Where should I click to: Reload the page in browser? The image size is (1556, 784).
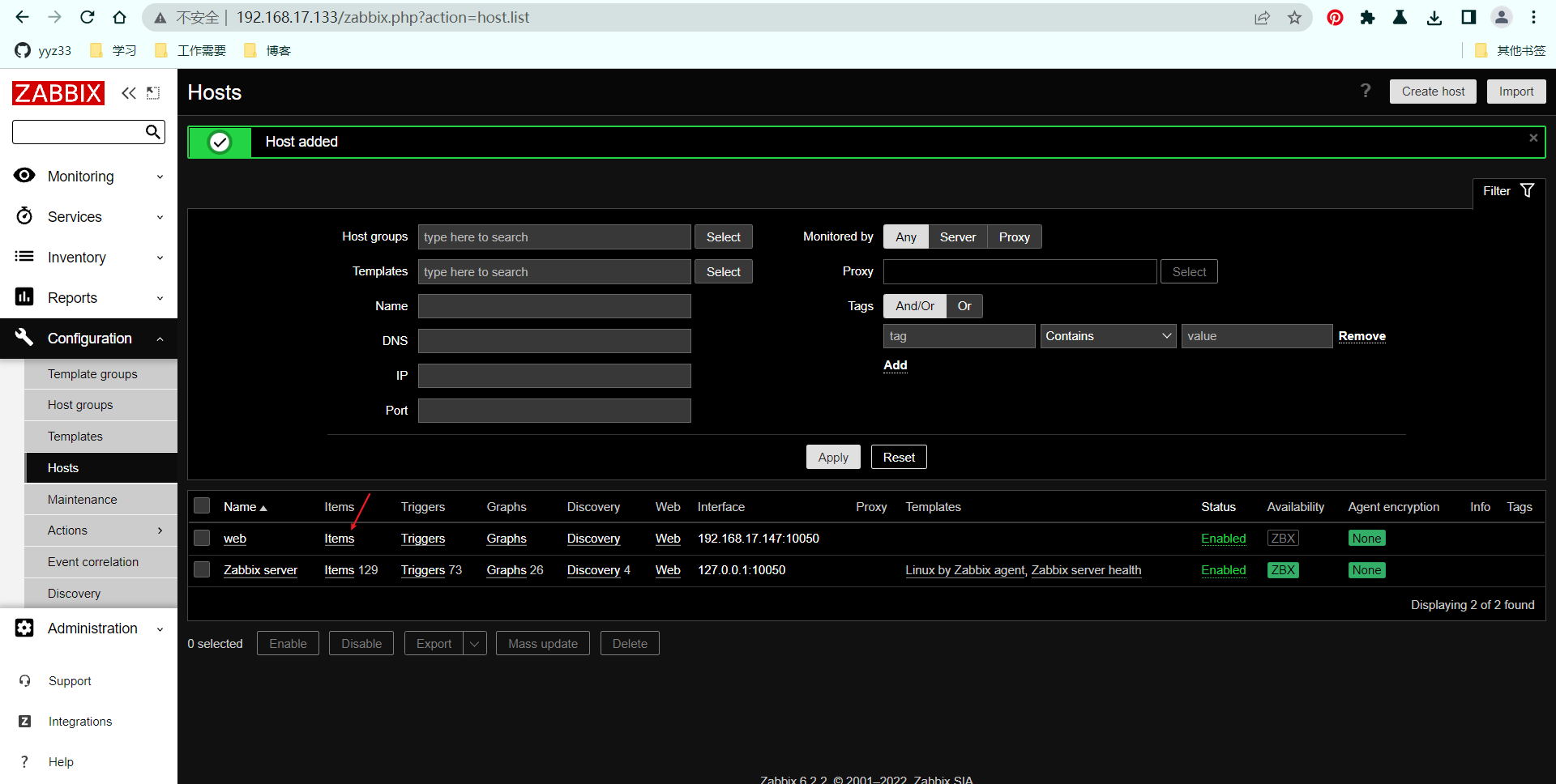coord(87,17)
